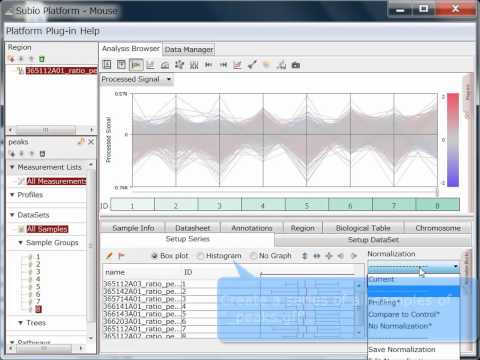The width and height of the screenshot is (480, 360).
Task: Click sample ID cell 8 below graph
Action: pyautogui.click(x=437, y=205)
